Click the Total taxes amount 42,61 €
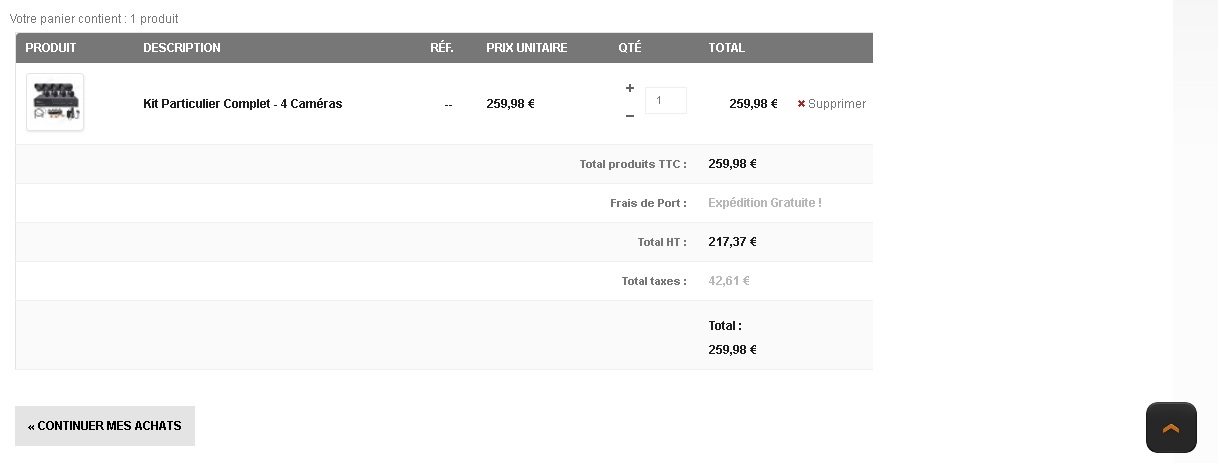This screenshot has width=1218, height=463. click(729, 281)
